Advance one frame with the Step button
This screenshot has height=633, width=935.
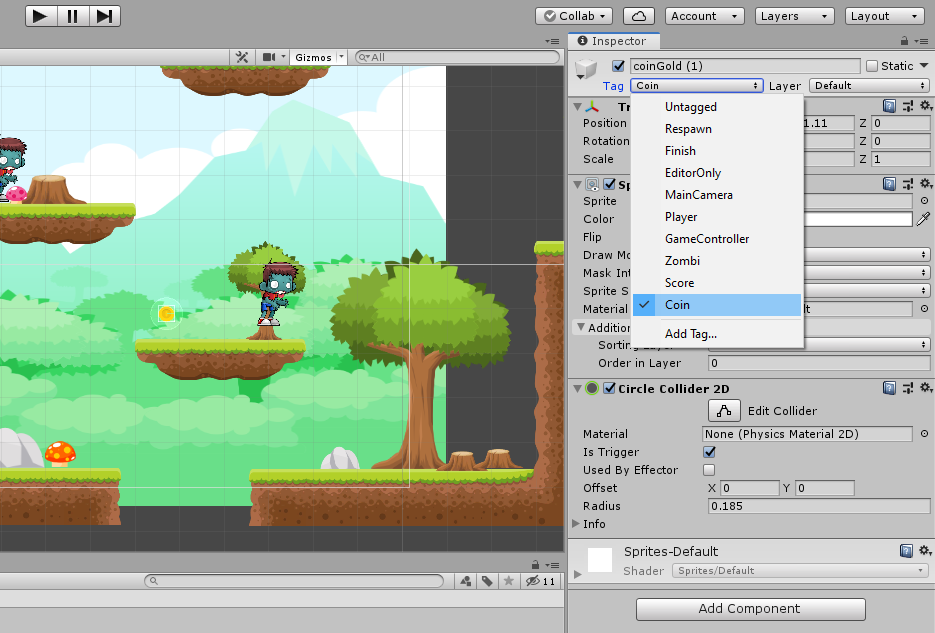(104, 16)
